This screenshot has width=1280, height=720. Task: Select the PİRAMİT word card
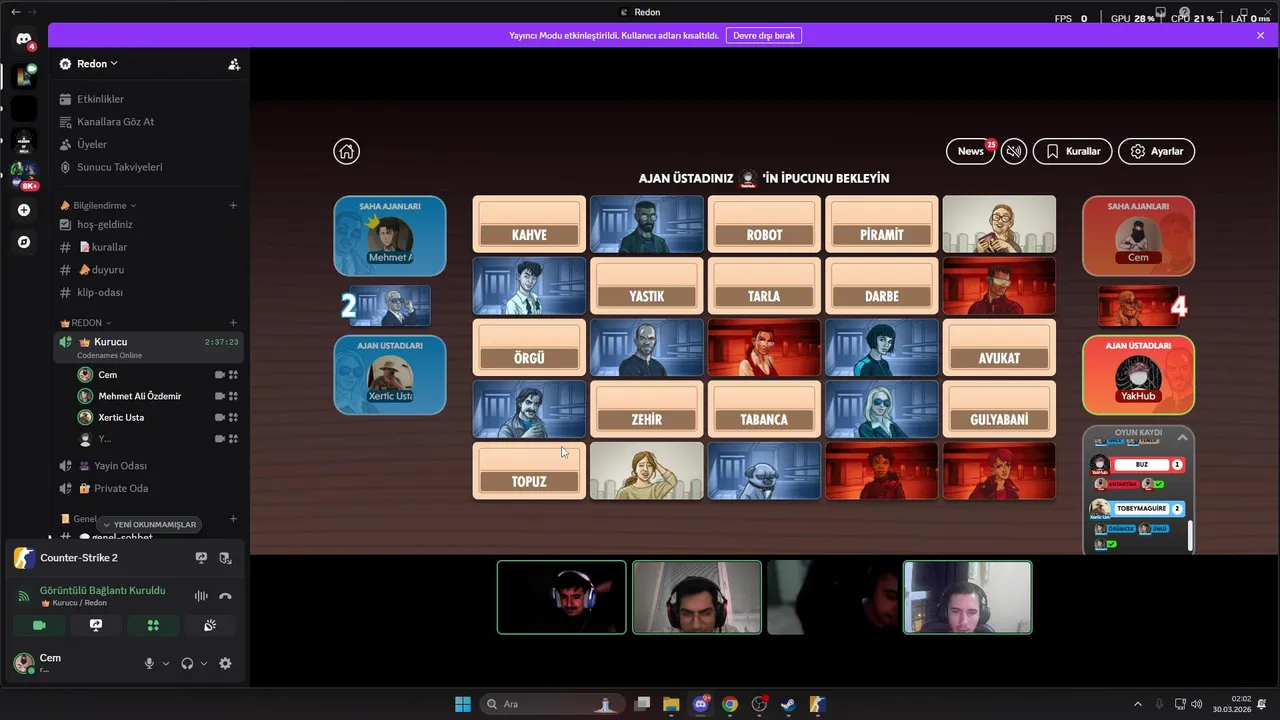pyautogui.click(x=882, y=224)
